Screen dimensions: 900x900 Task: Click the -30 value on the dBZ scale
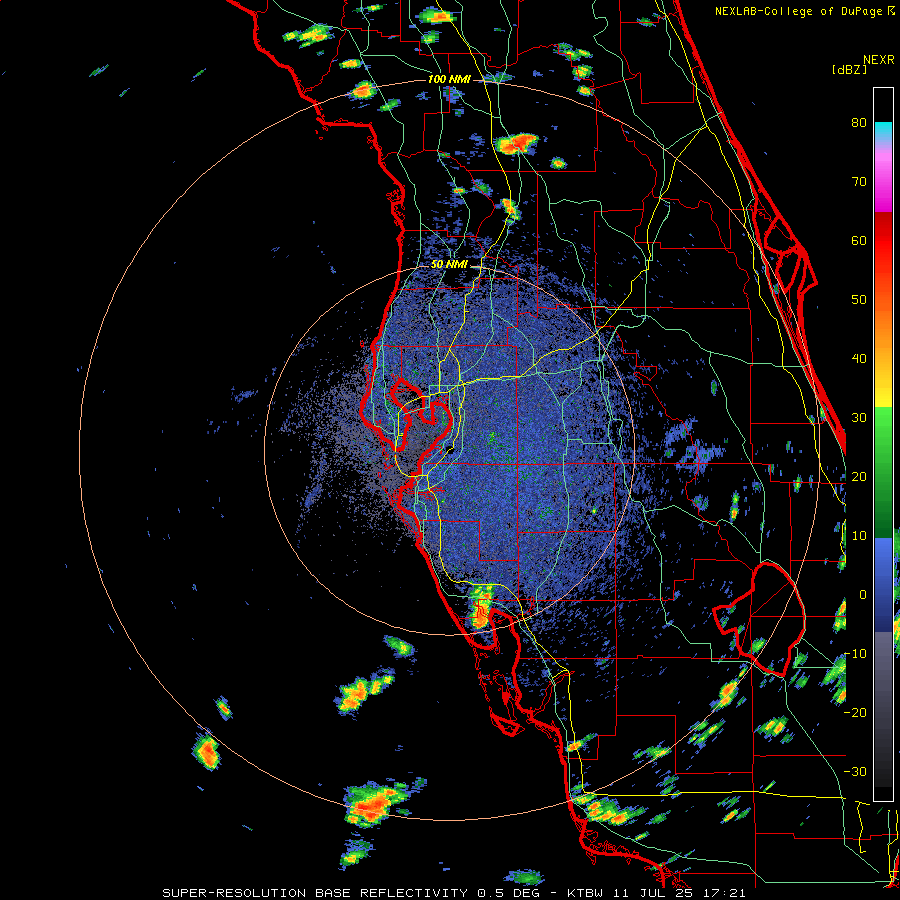tap(855, 772)
